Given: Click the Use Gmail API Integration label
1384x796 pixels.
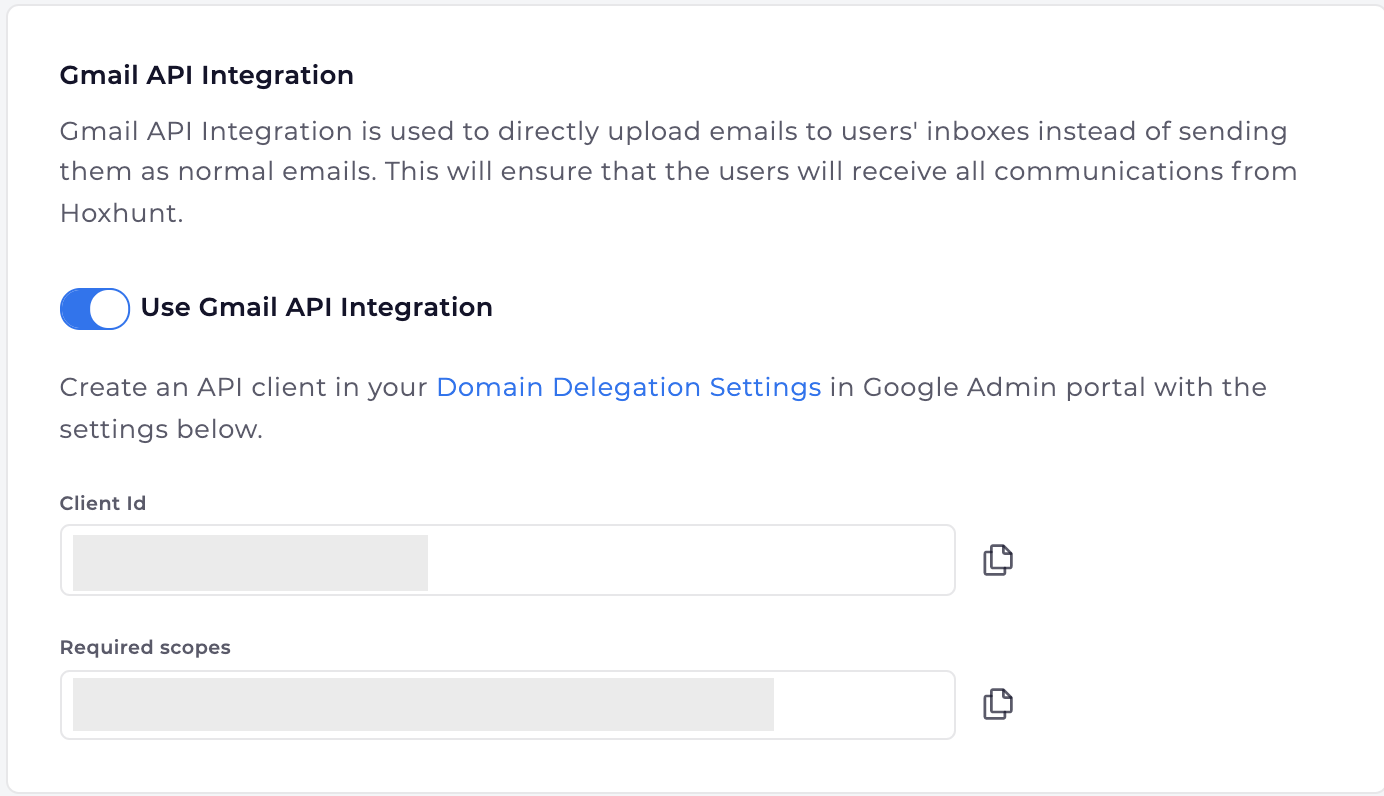Looking at the screenshot, I should coord(317,307).
